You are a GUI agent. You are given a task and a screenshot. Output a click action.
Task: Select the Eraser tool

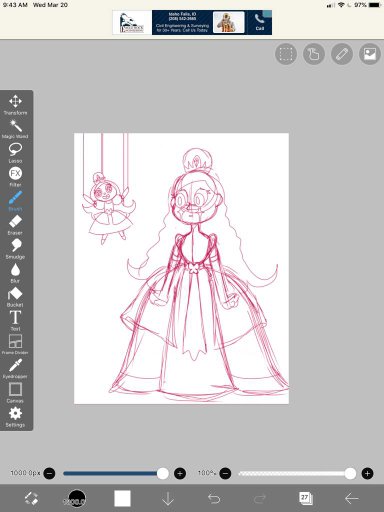point(15,225)
